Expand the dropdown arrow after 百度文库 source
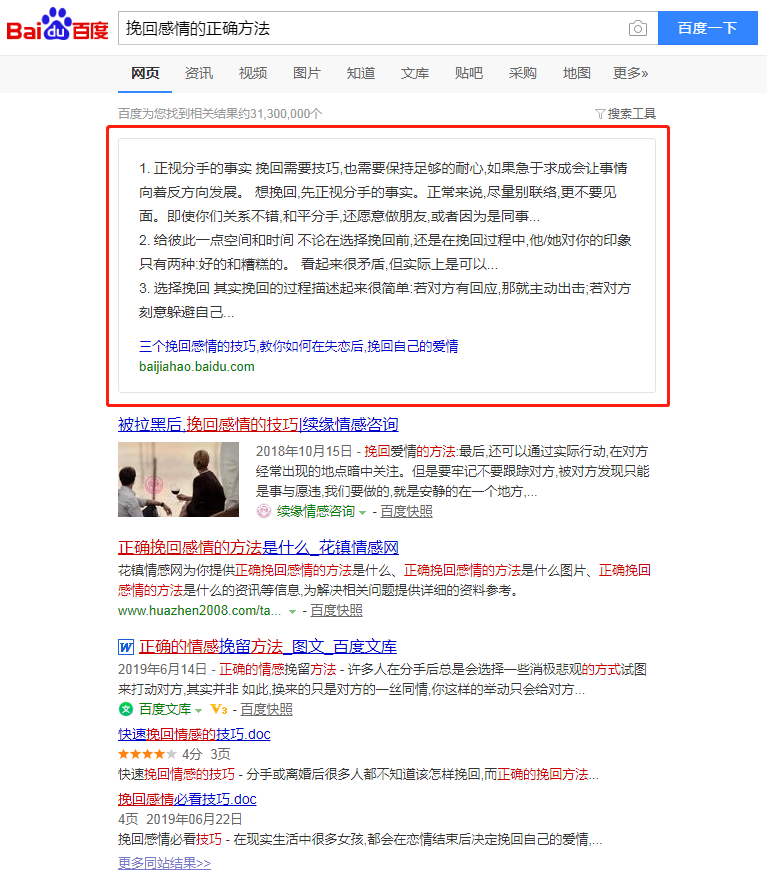The height and width of the screenshot is (875, 767). [198, 710]
